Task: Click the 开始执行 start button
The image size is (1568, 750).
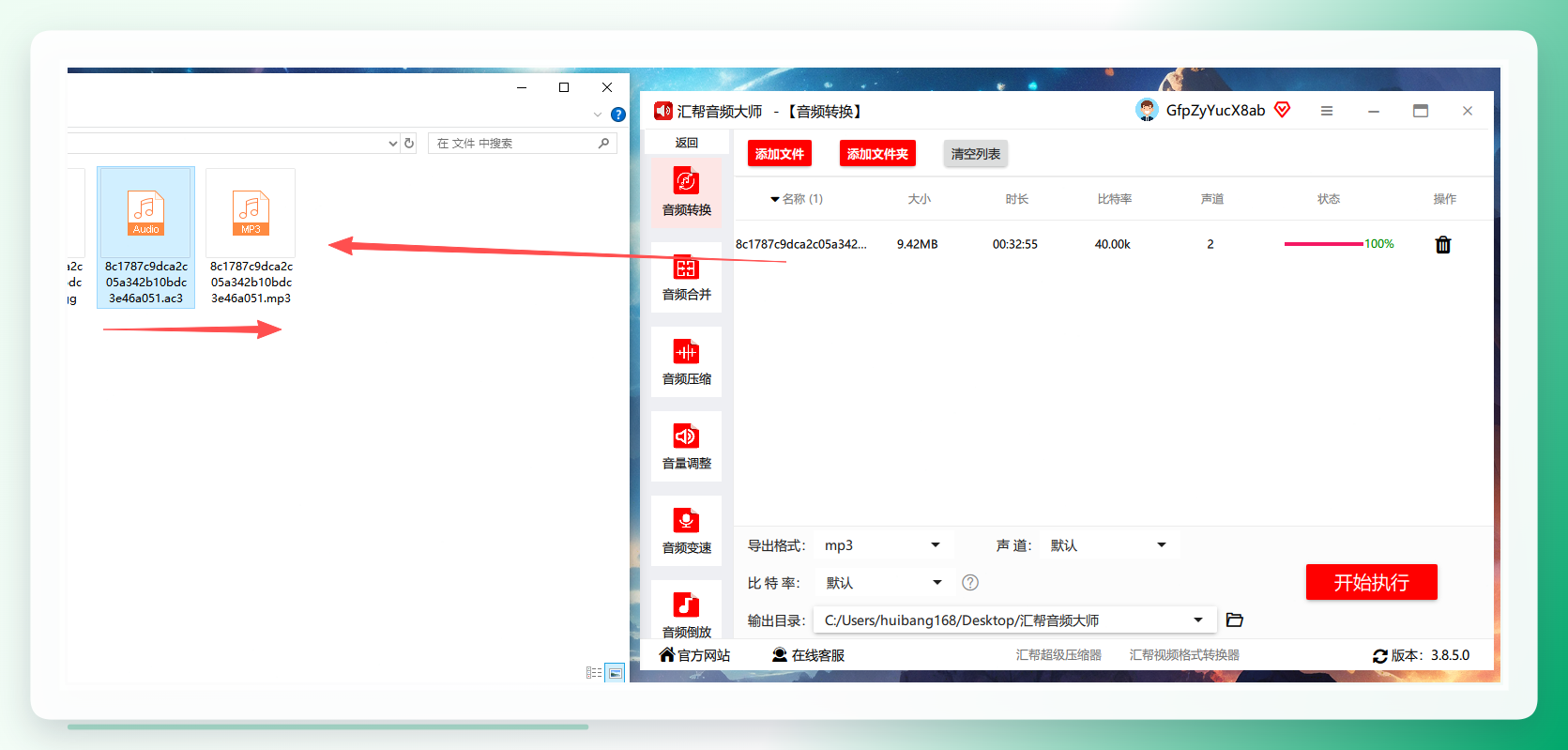Action: (1372, 582)
